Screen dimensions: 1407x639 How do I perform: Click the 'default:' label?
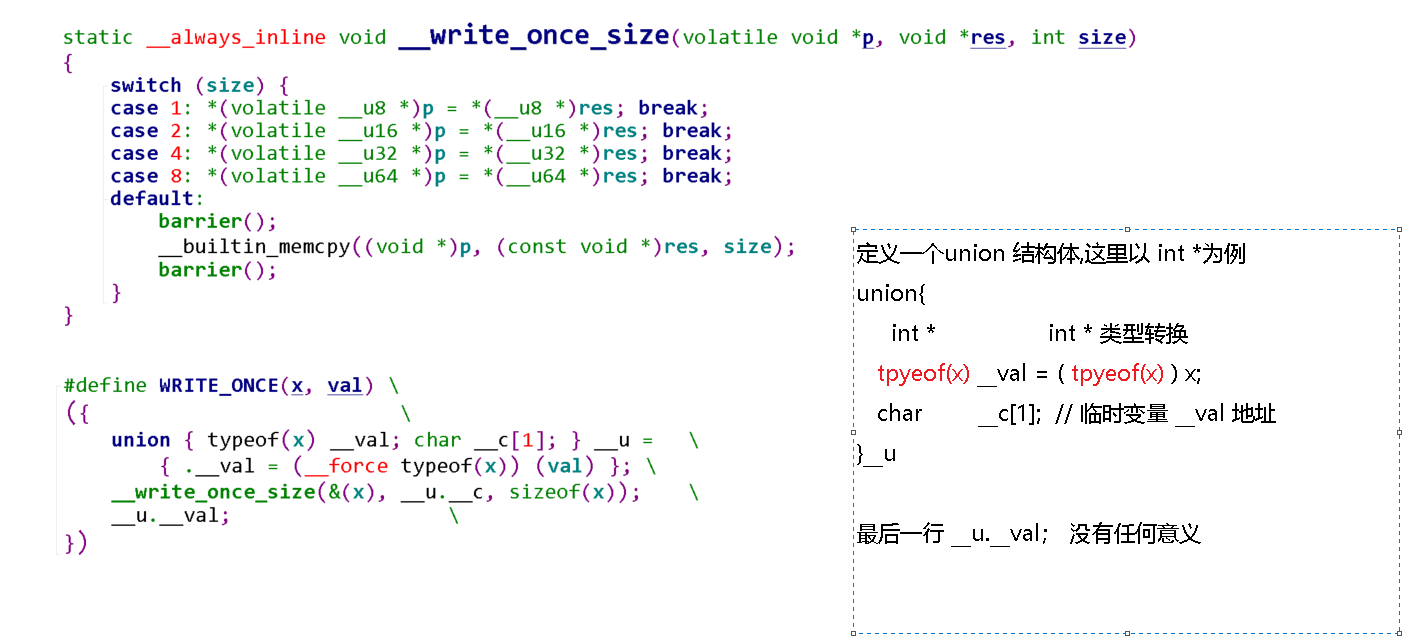coord(158,199)
